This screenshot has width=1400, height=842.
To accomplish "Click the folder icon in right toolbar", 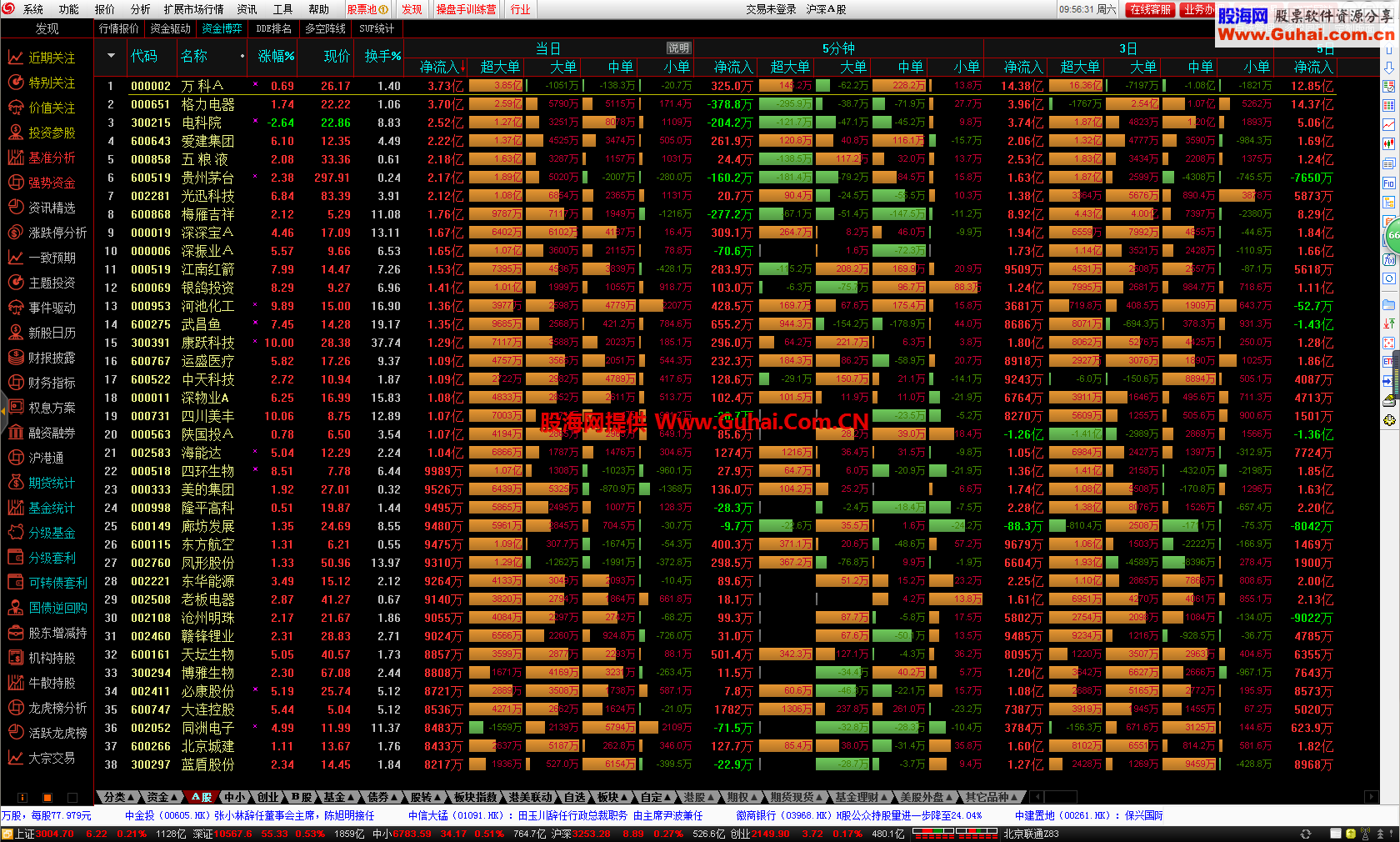I will point(1389,304).
